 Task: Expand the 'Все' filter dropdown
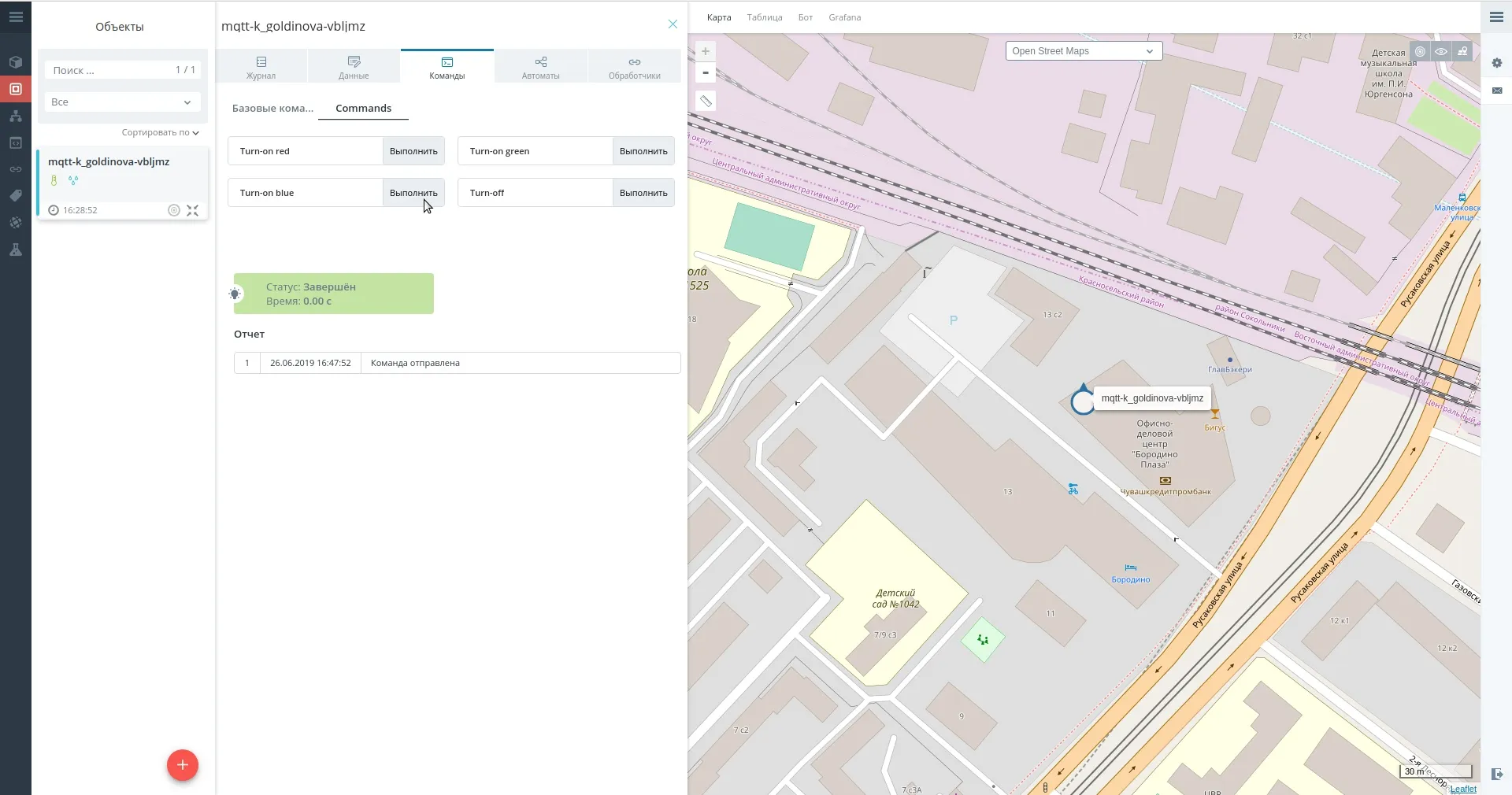tap(122, 102)
